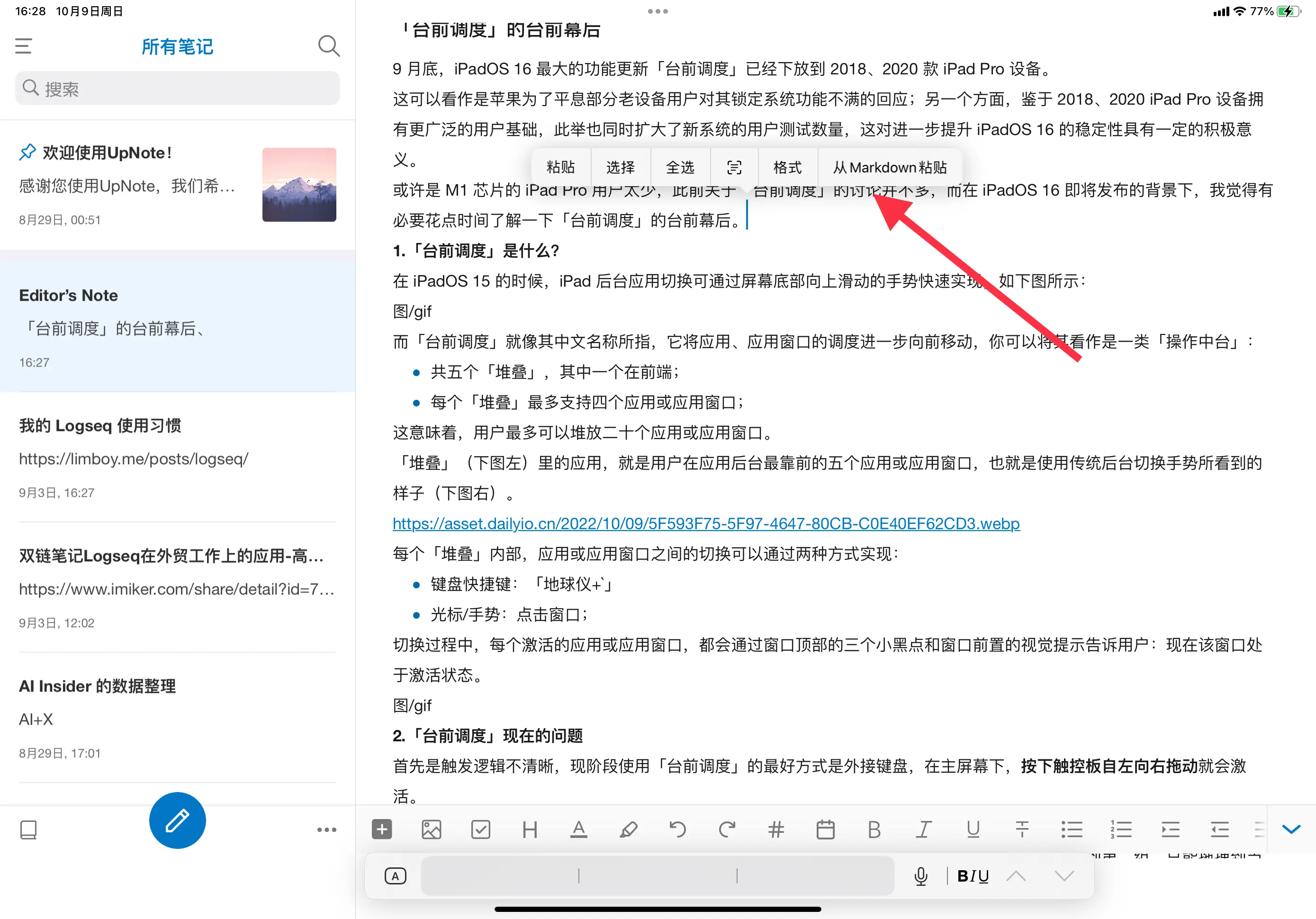Tap the floating keyboard bar text field
The height and width of the screenshot is (919, 1316).
pos(658,875)
